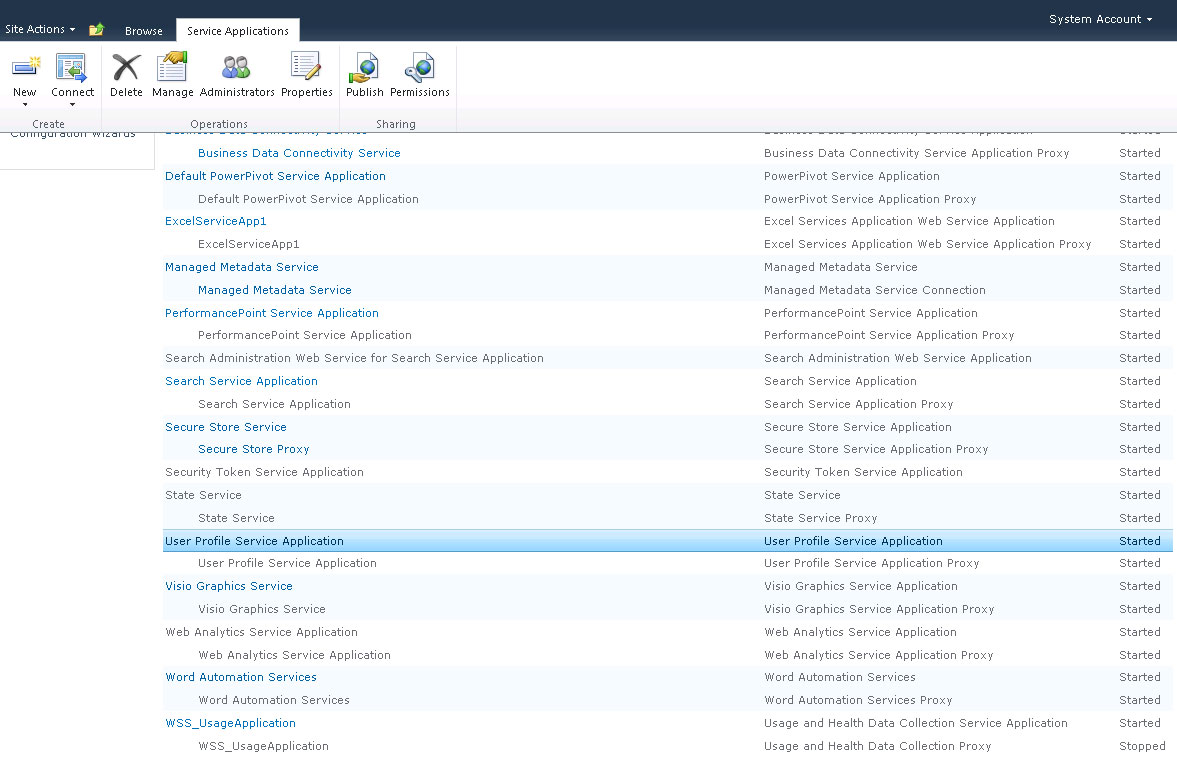This screenshot has width=1177, height=763.
Task: Click the Delete X icon
Action: point(126,68)
